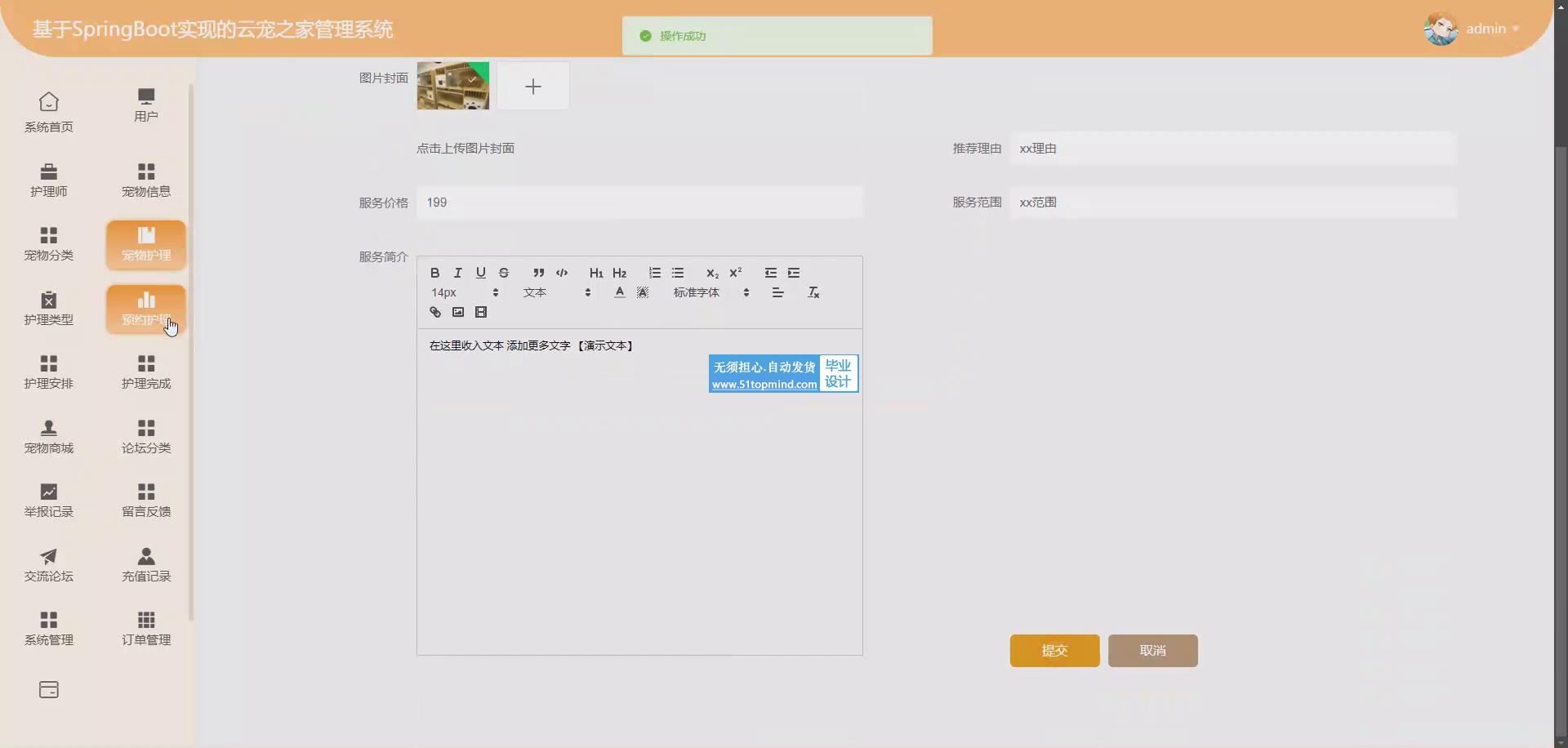This screenshot has height=748, width=1568.
Task: Click the 提交 submit button
Action: coord(1054,651)
